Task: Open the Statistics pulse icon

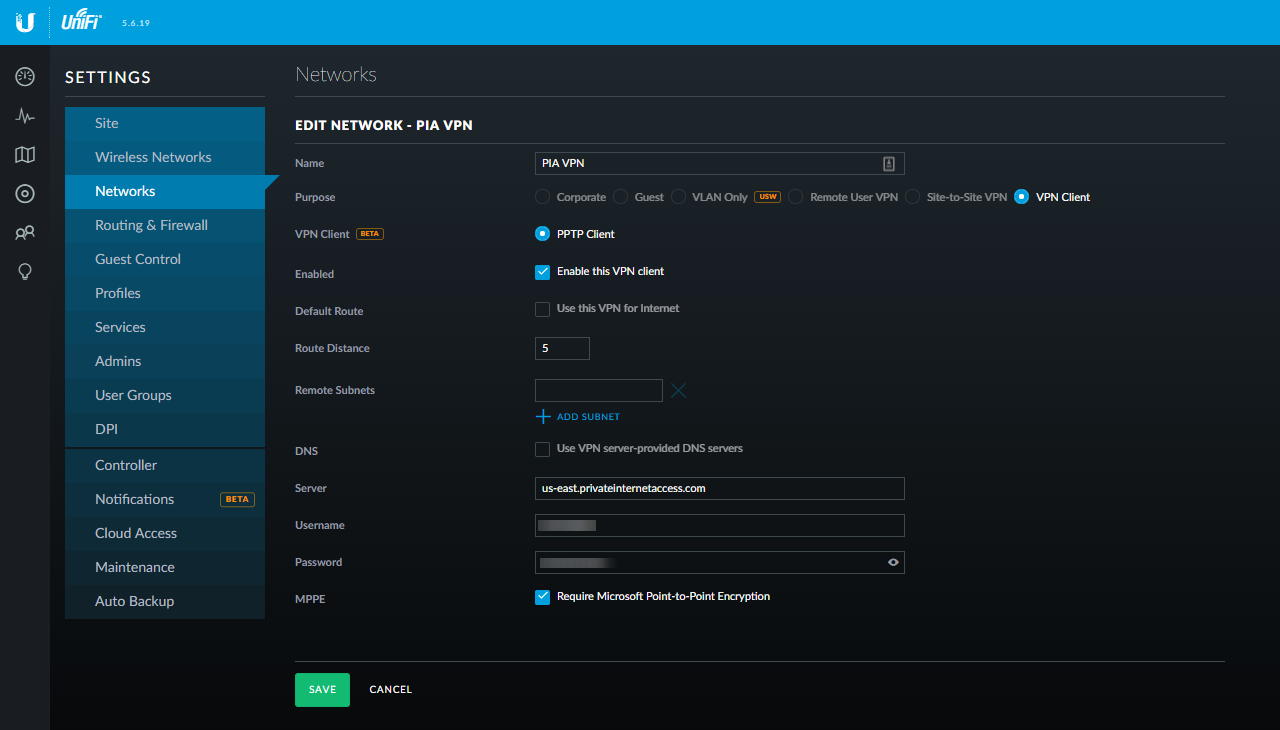Action: (25, 116)
